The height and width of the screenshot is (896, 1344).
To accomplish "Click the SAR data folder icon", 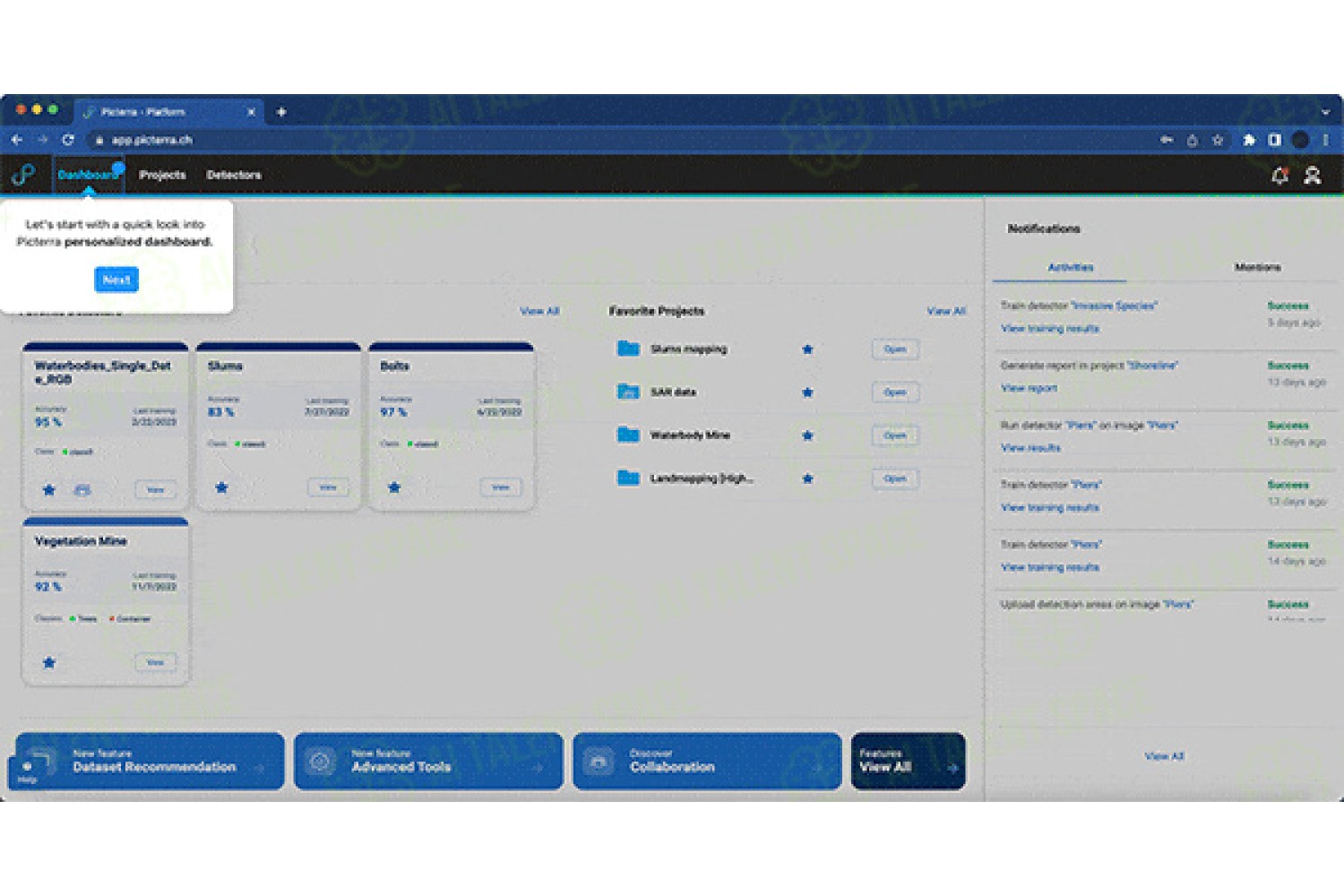I will (x=628, y=392).
